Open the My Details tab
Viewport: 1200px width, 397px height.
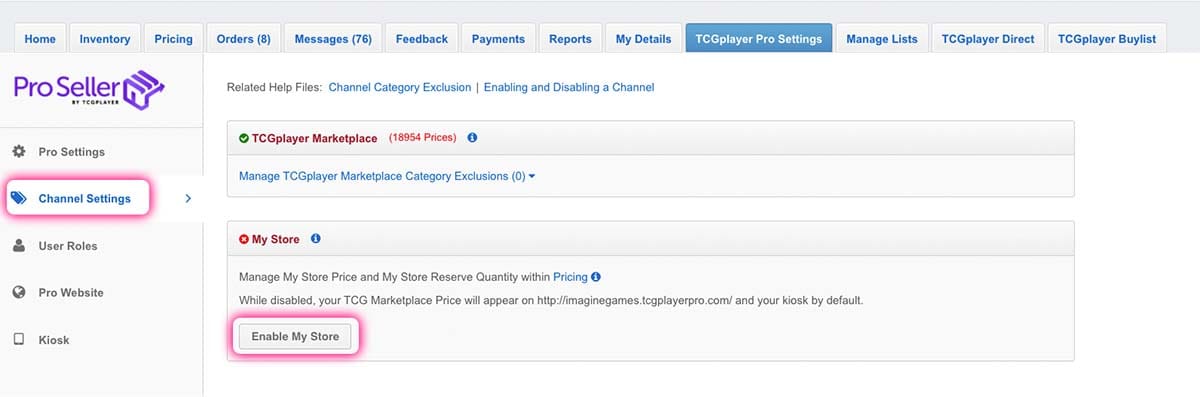643,39
